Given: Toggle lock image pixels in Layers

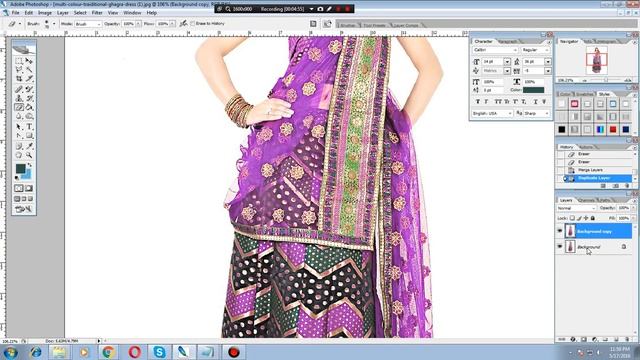Looking at the screenshot, I should coord(579,218).
